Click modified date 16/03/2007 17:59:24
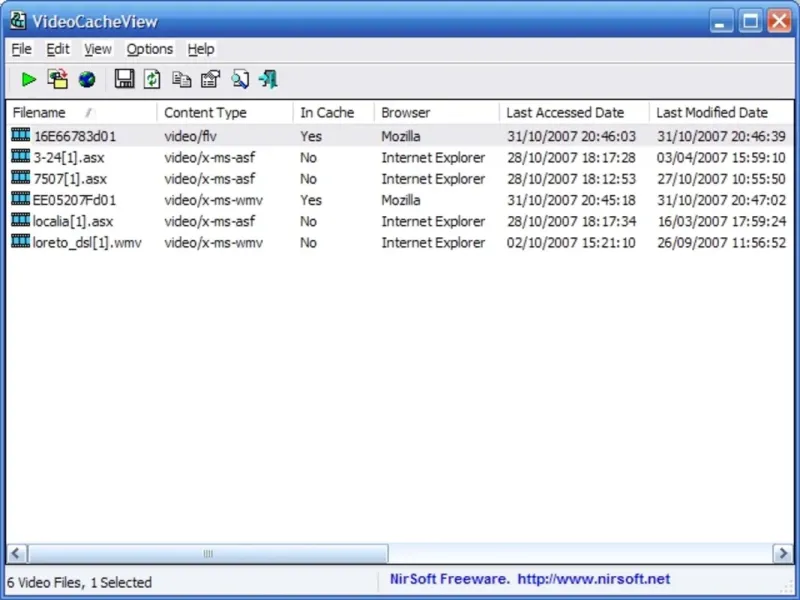Image resolution: width=800 pixels, height=600 pixels. click(721, 221)
